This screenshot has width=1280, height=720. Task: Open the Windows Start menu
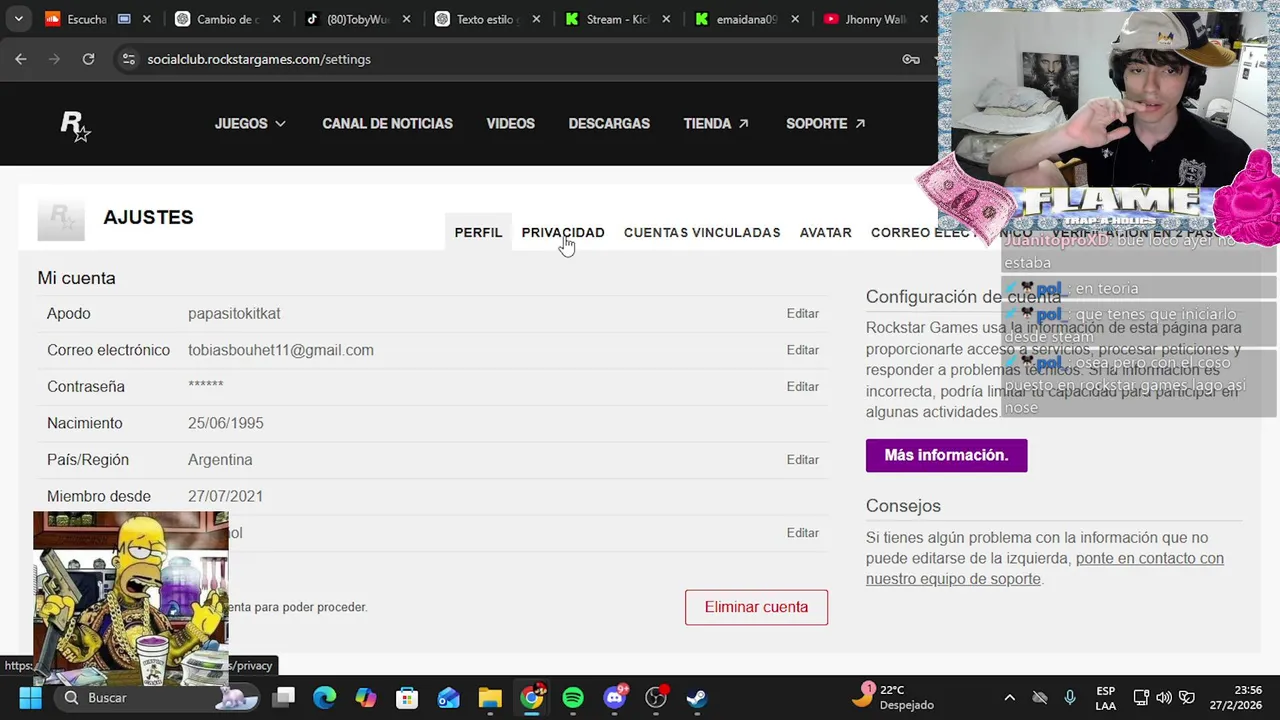pyautogui.click(x=30, y=698)
